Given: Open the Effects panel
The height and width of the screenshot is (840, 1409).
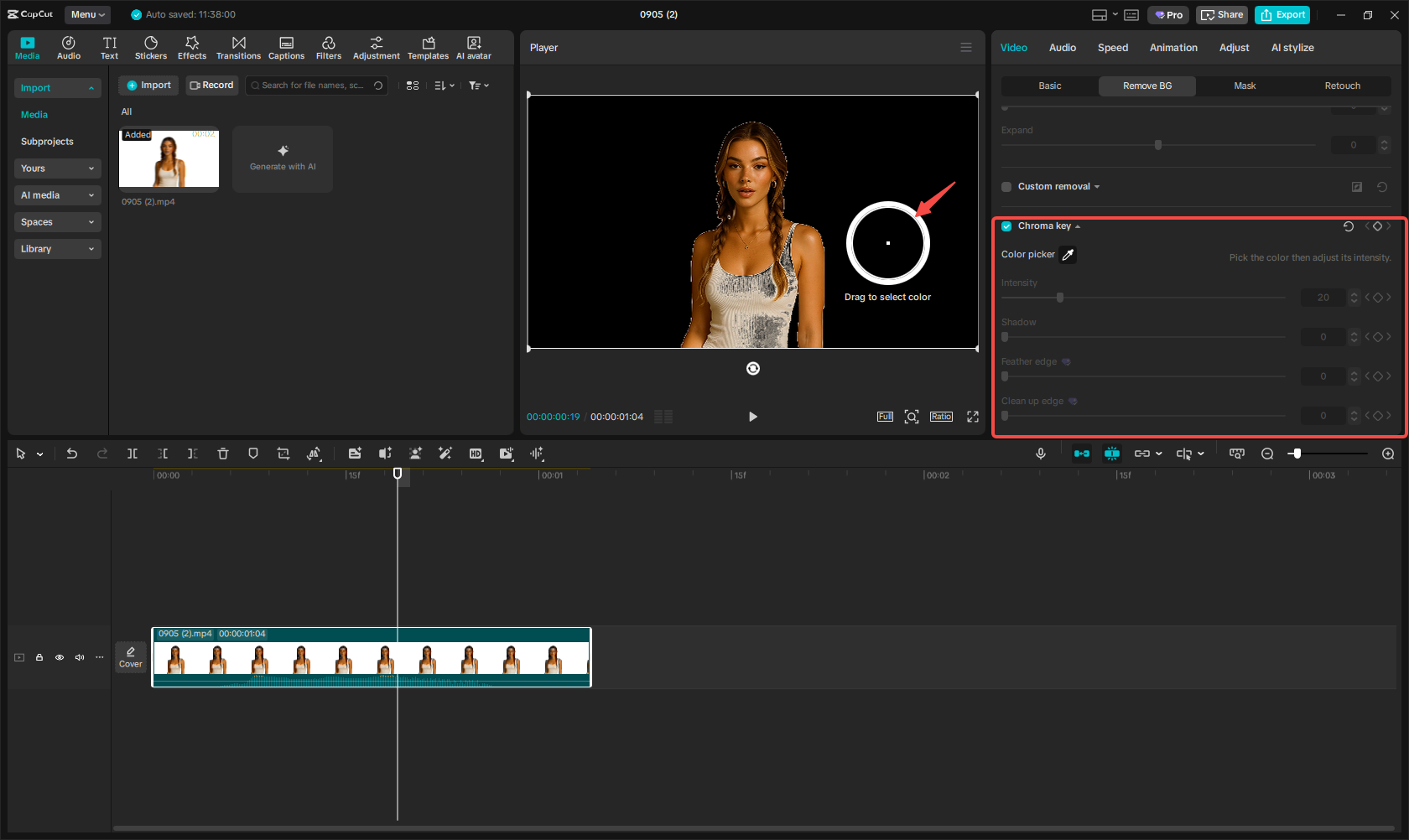Looking at the screenshot, I should (192, 48).
